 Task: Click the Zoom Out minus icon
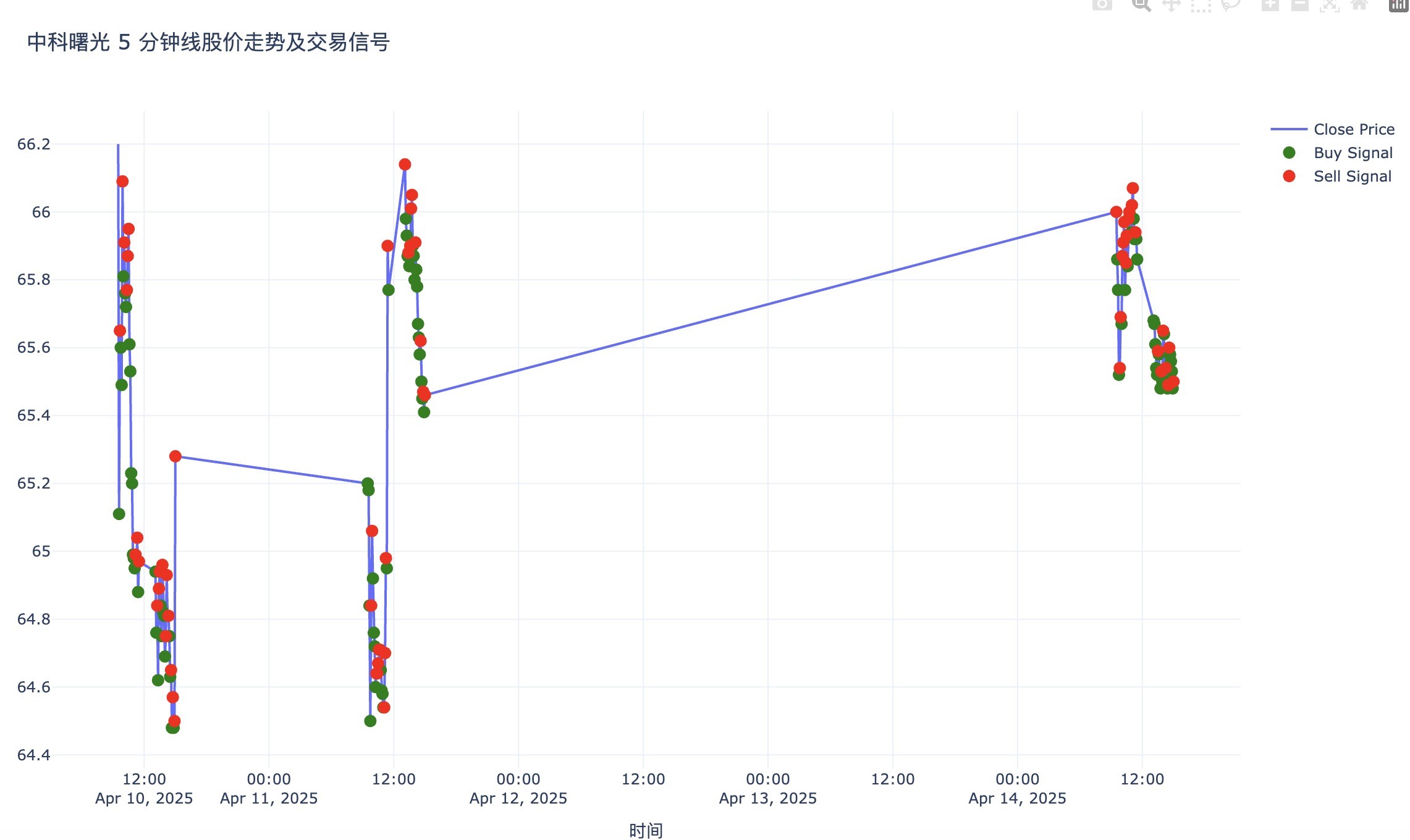(x=1299, y=5)
